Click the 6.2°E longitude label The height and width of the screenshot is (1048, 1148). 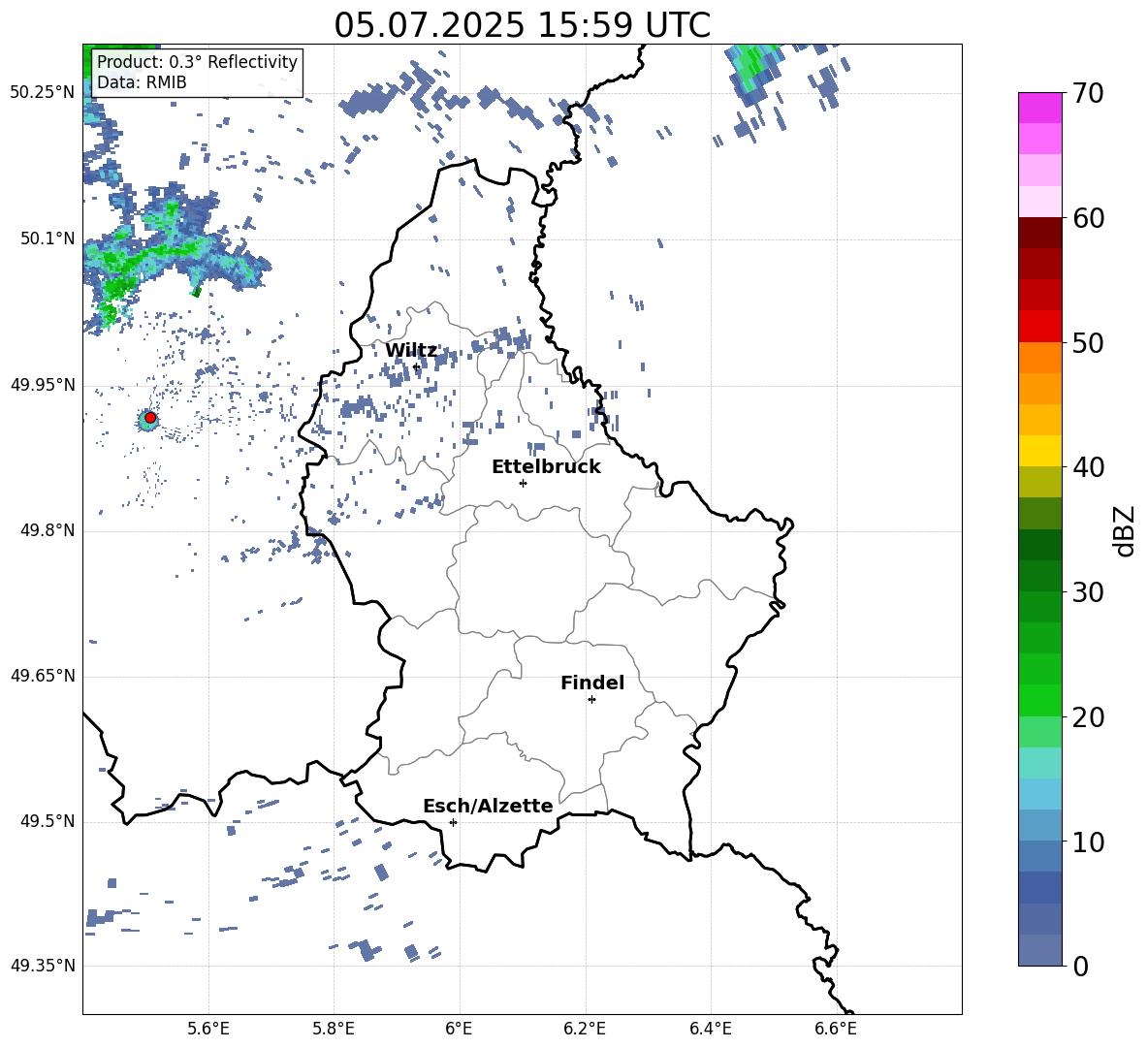coord(585,1029)
